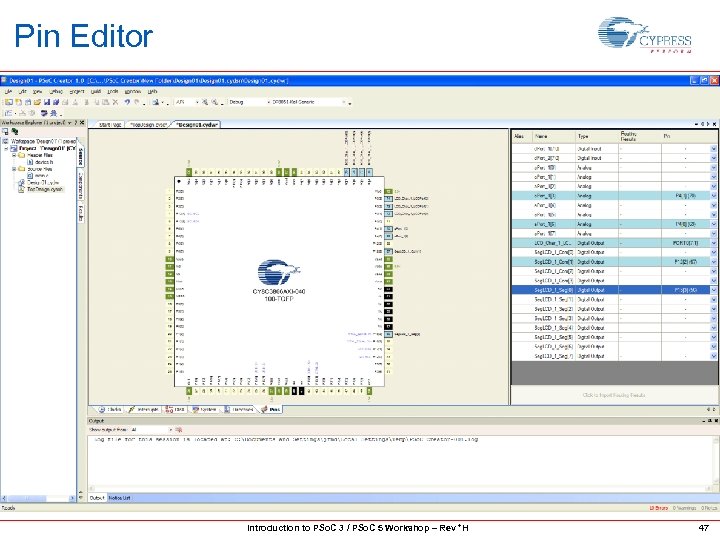Viewport: 720px width, 540px height.
Task: Open the Help menu
Action: pos(152,91)
